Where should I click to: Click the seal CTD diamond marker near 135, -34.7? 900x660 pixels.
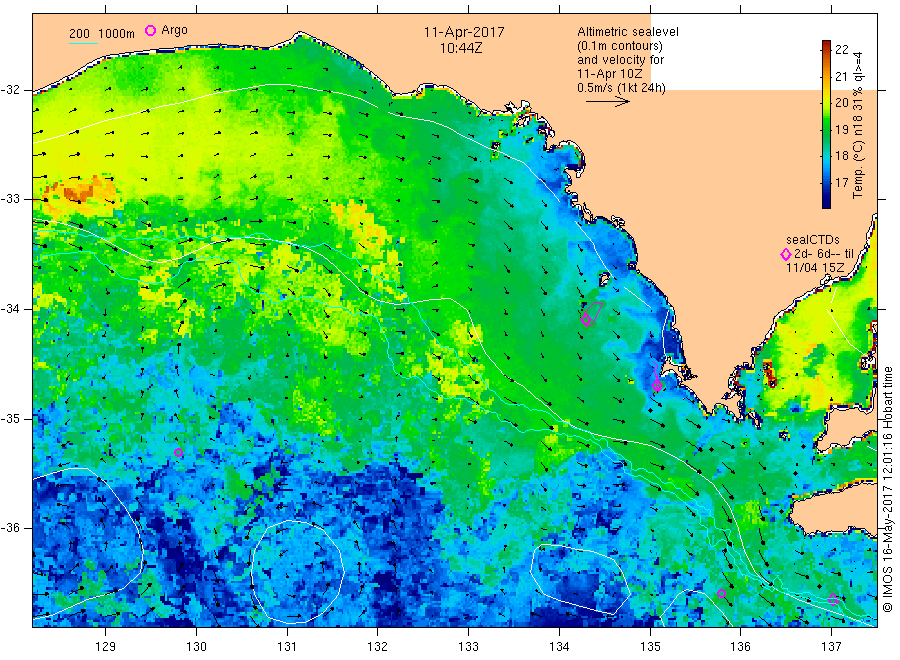[657, 386]
